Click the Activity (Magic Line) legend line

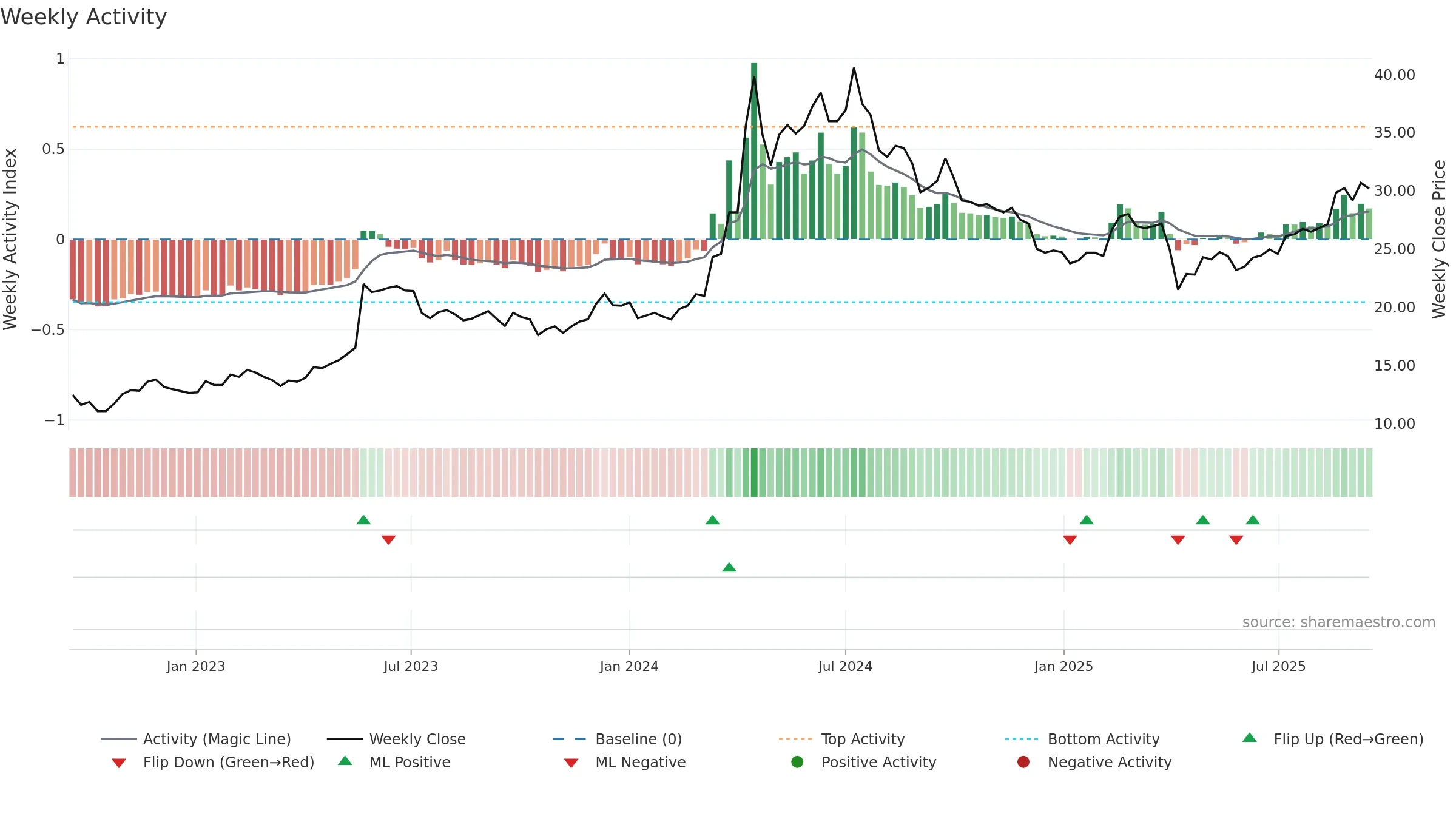point(119,739)
